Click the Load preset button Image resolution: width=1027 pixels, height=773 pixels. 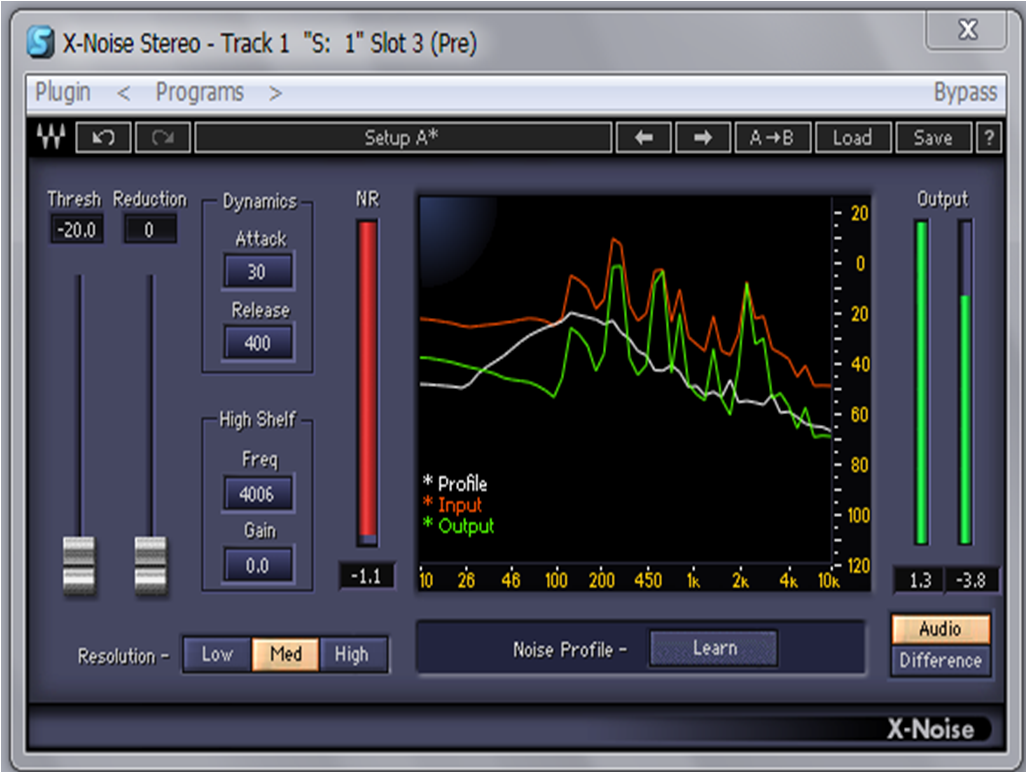coord(853,138)
